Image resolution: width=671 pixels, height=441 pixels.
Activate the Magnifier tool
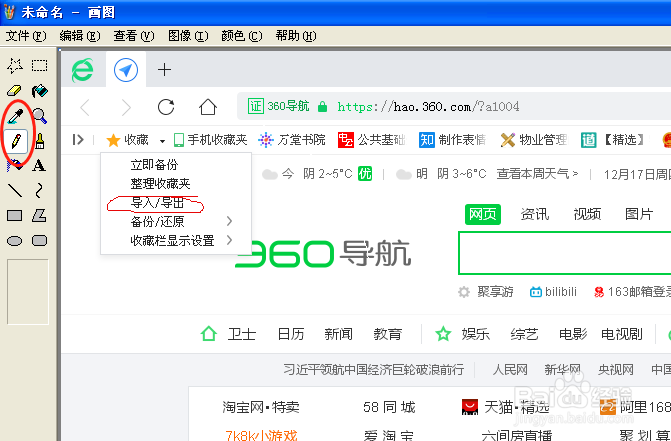point(39,116)
